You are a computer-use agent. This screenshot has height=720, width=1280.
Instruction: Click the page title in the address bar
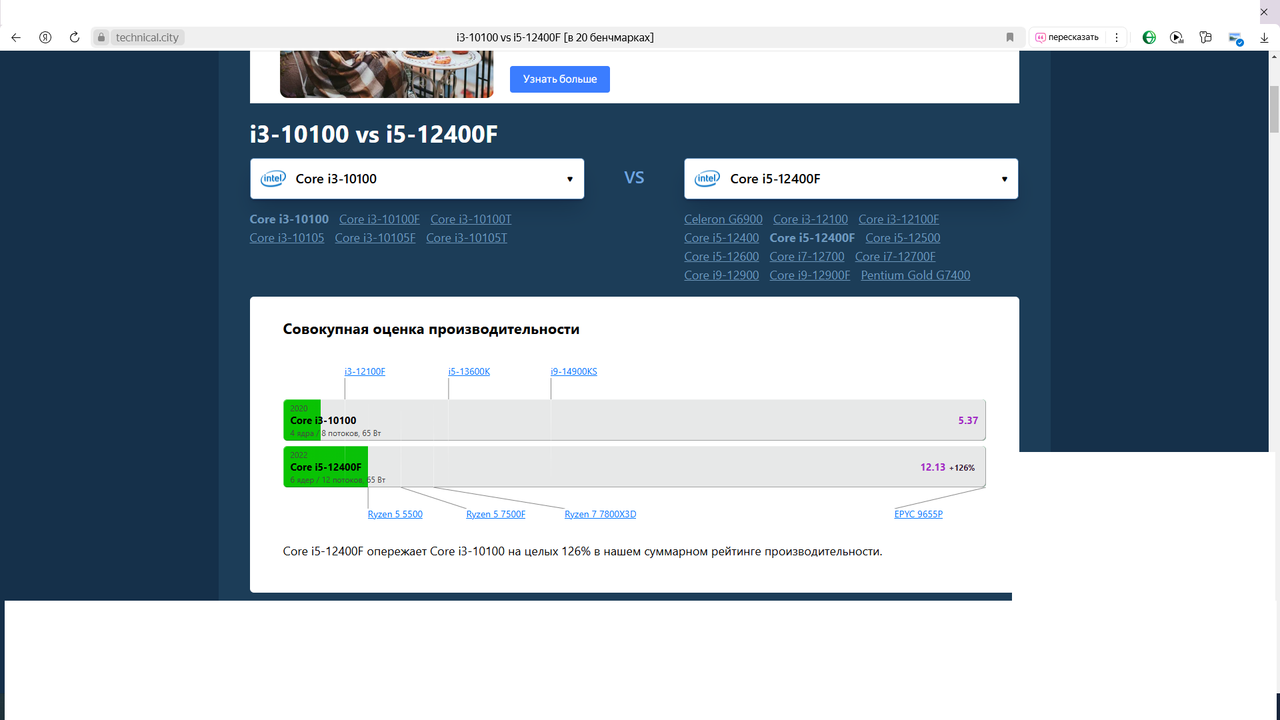(x=555, y=37)
